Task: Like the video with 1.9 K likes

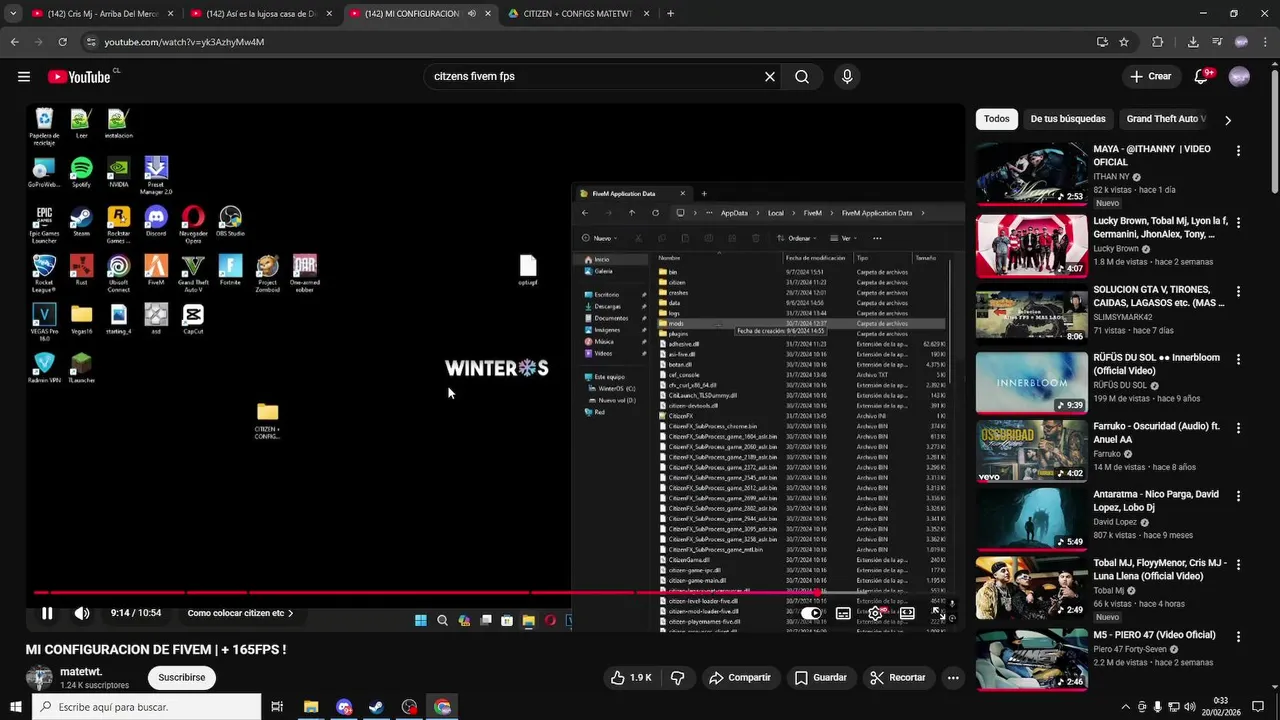Action: [x=631, y=677]
